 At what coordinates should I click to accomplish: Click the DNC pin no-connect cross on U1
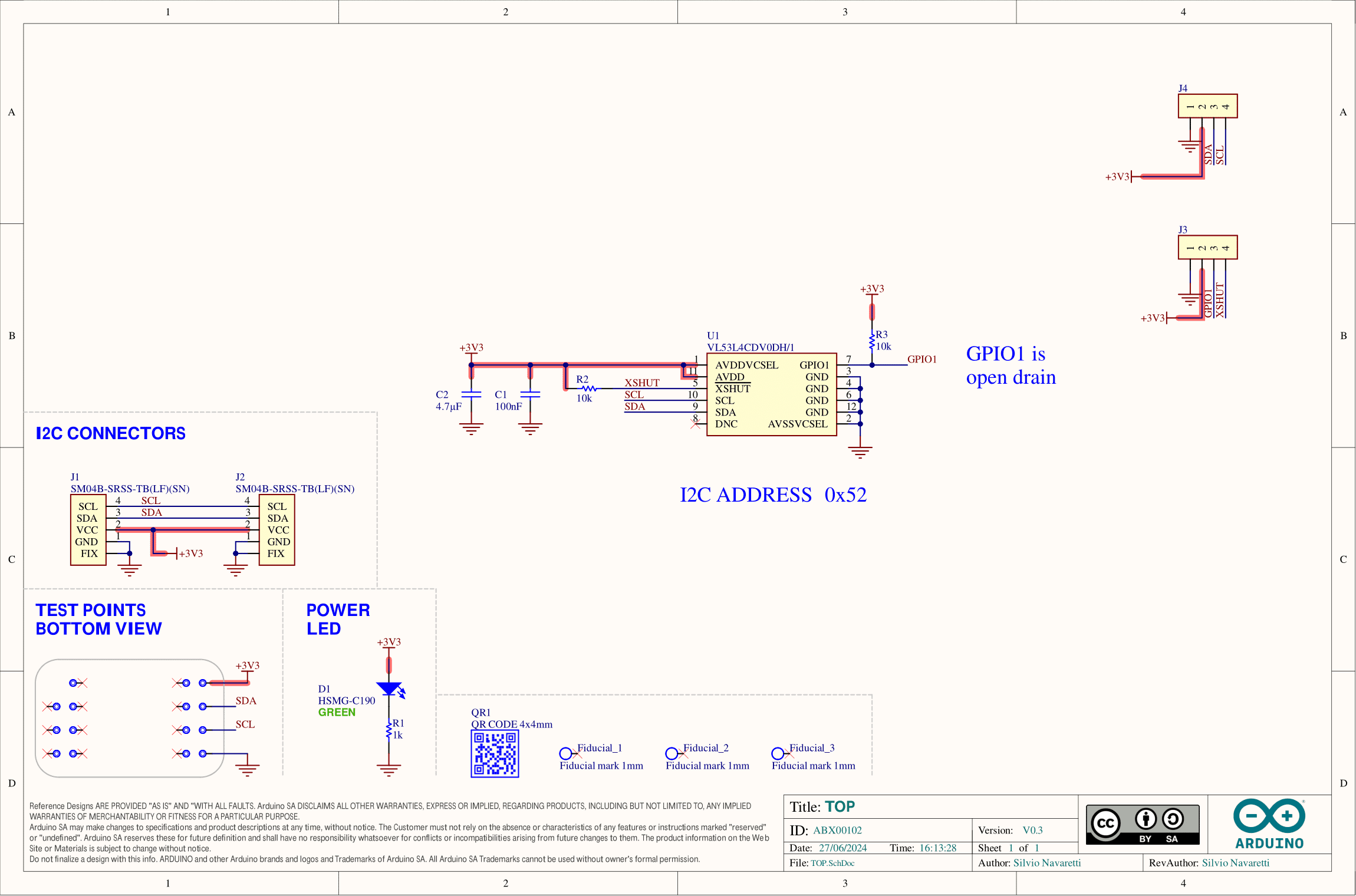pos(696,422)
